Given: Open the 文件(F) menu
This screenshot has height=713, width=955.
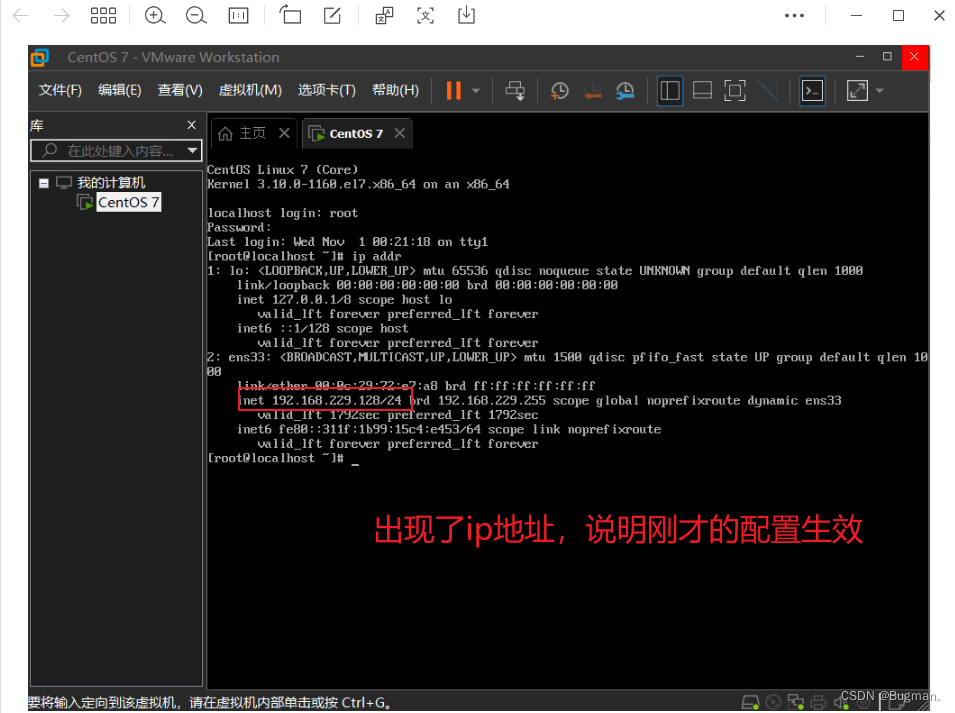Looking at the screenshot, I should coord(60,90).
